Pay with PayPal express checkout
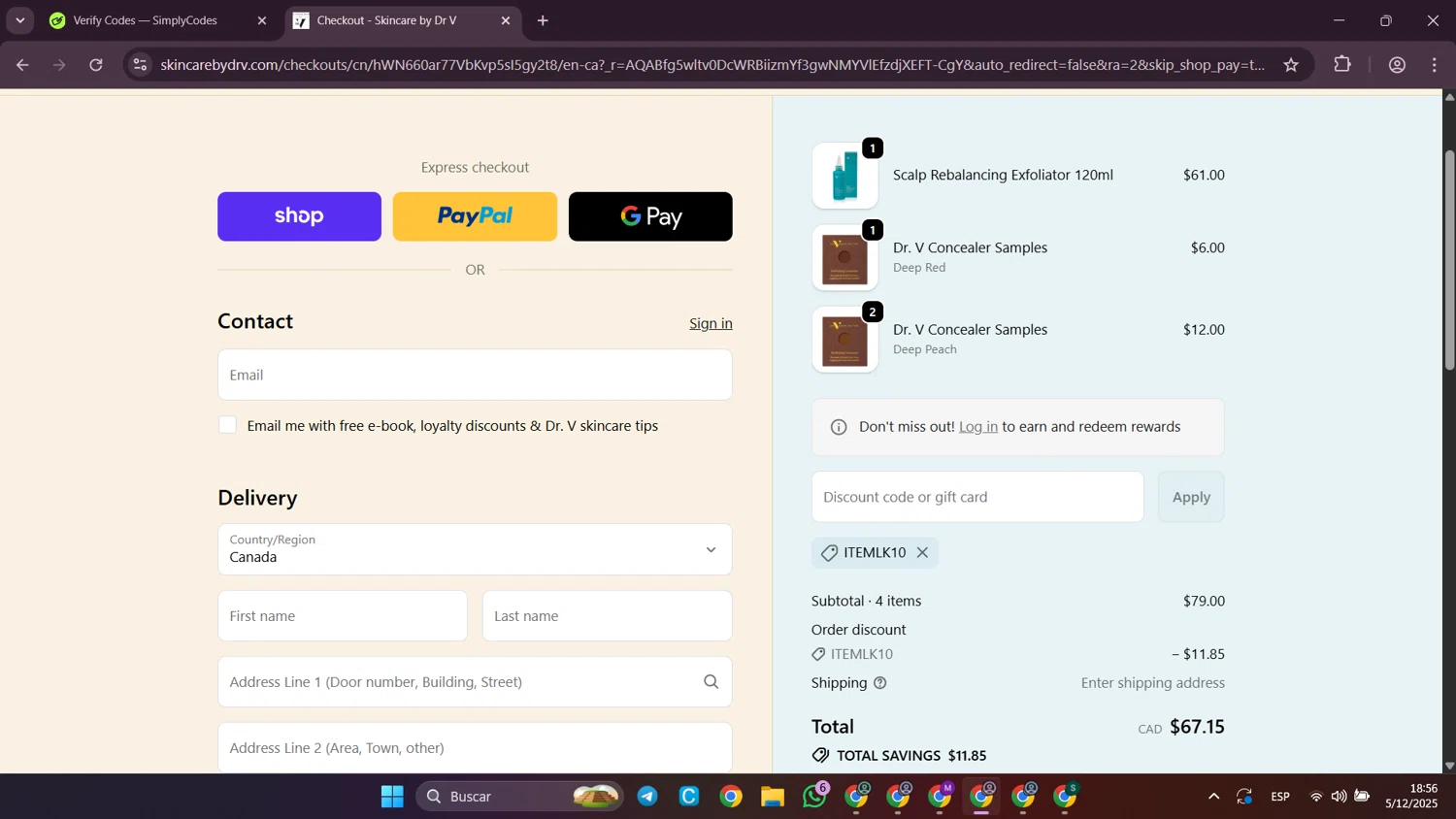This screenshot has width=1456, height=819. coord(475,216)
